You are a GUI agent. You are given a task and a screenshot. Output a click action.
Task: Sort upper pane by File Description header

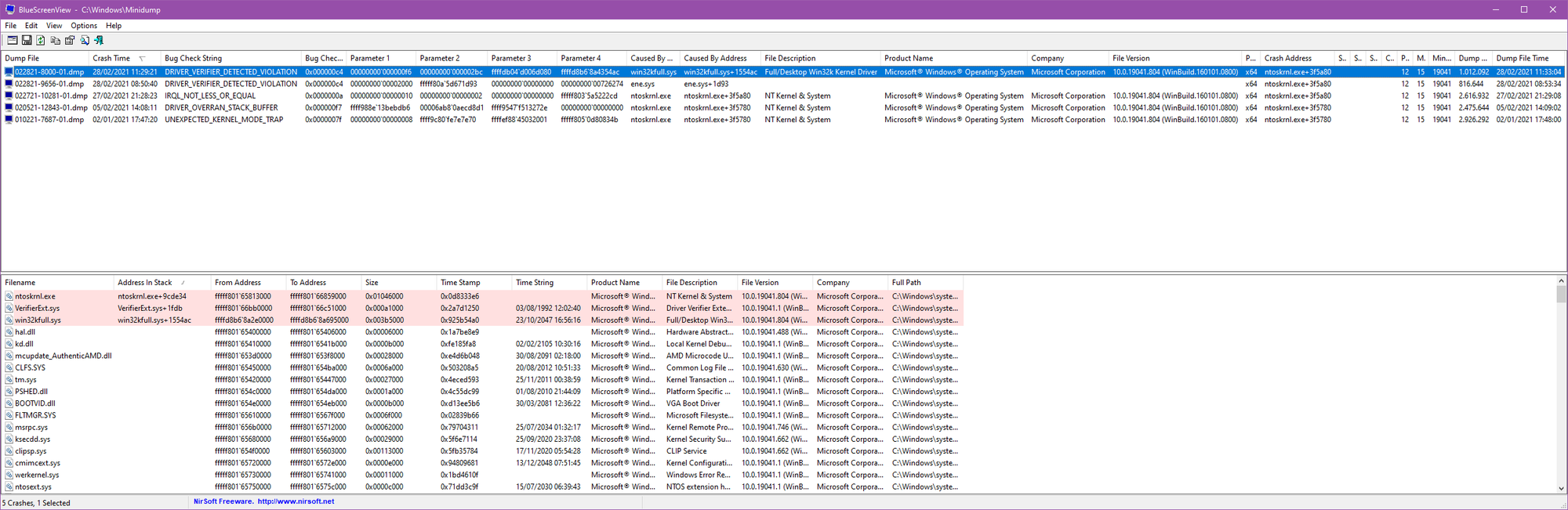821,58
